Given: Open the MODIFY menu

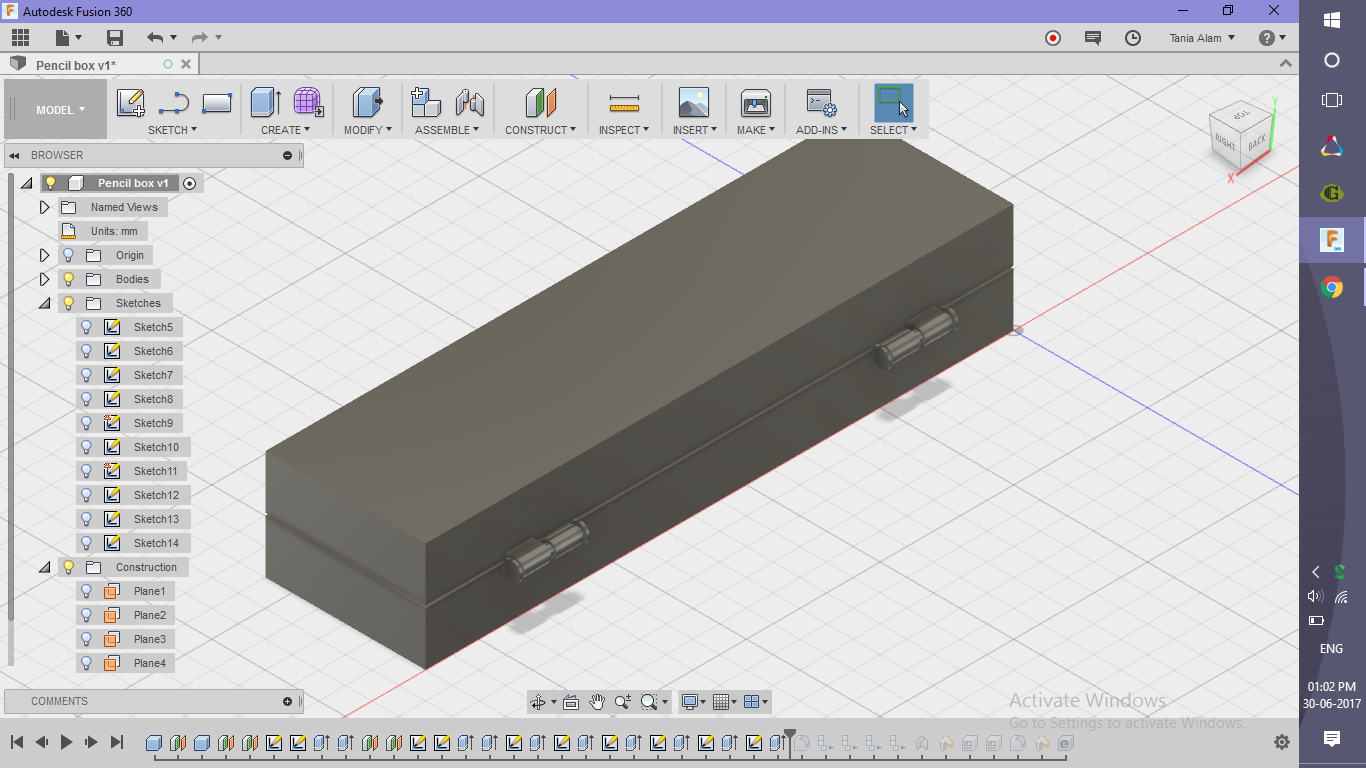Looking at the screenshot, I should coord(367,130).
